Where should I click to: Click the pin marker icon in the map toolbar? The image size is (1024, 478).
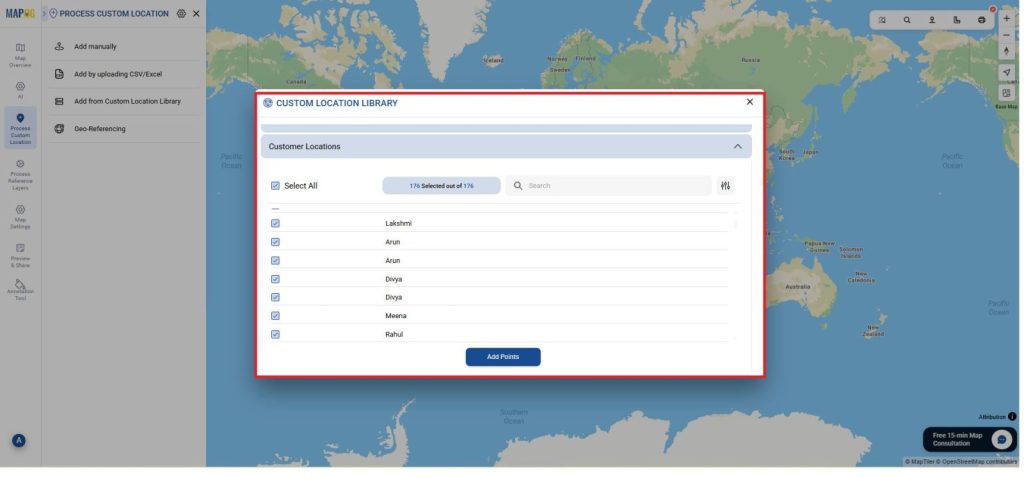[932, 20]
